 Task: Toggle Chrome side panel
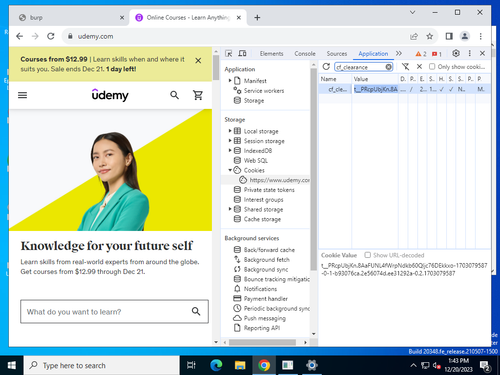coord(449,36)
